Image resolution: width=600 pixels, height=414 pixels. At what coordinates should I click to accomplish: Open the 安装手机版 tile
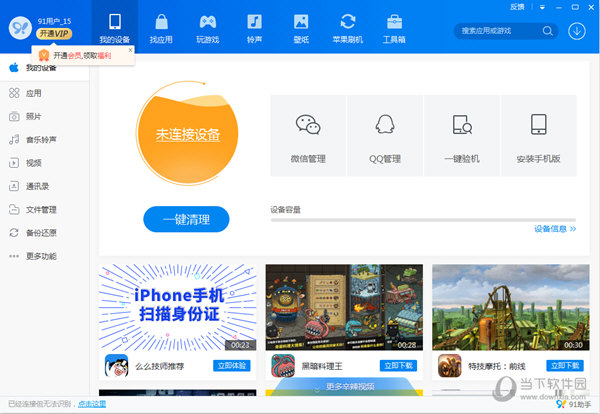(539, 136)
